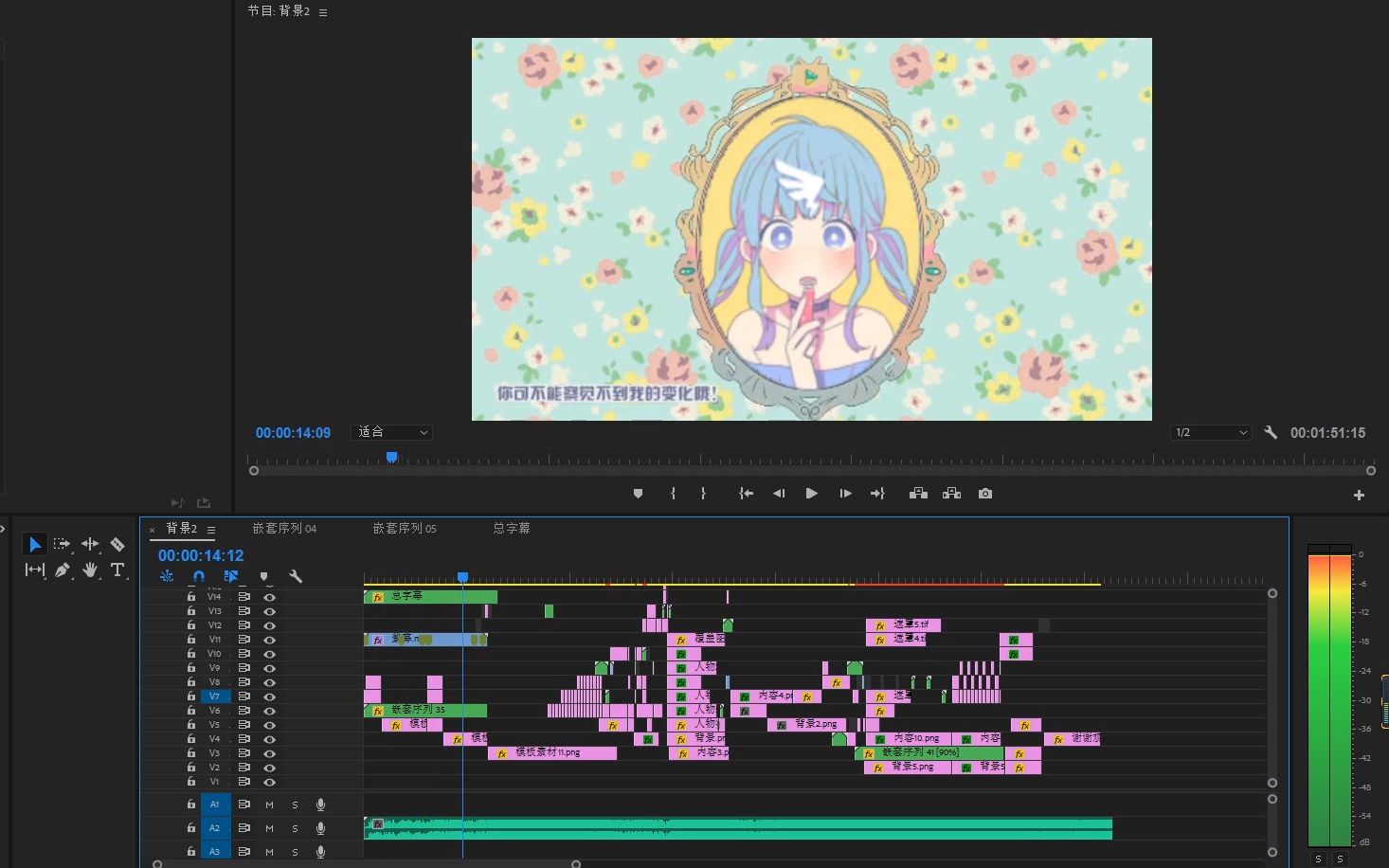Viewport: 1389px width, 868px height.
Task: Toggle insert sequences as nests icon in timeline
Action: tap(167, 576)
